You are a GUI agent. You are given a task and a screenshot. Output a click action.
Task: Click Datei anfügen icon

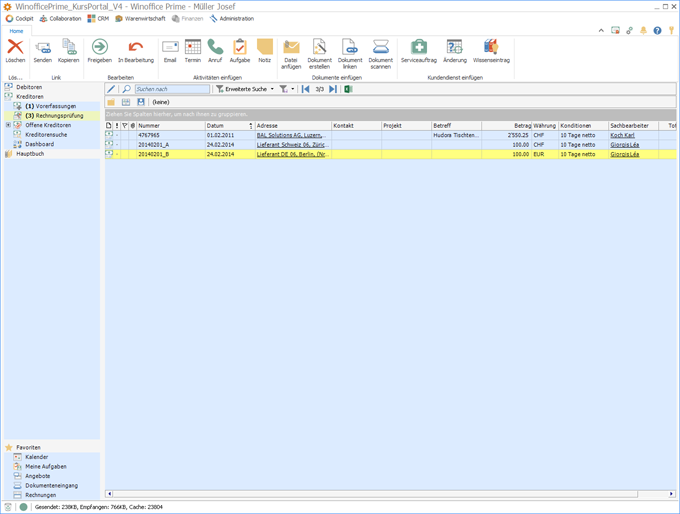[x=291, y=47]
